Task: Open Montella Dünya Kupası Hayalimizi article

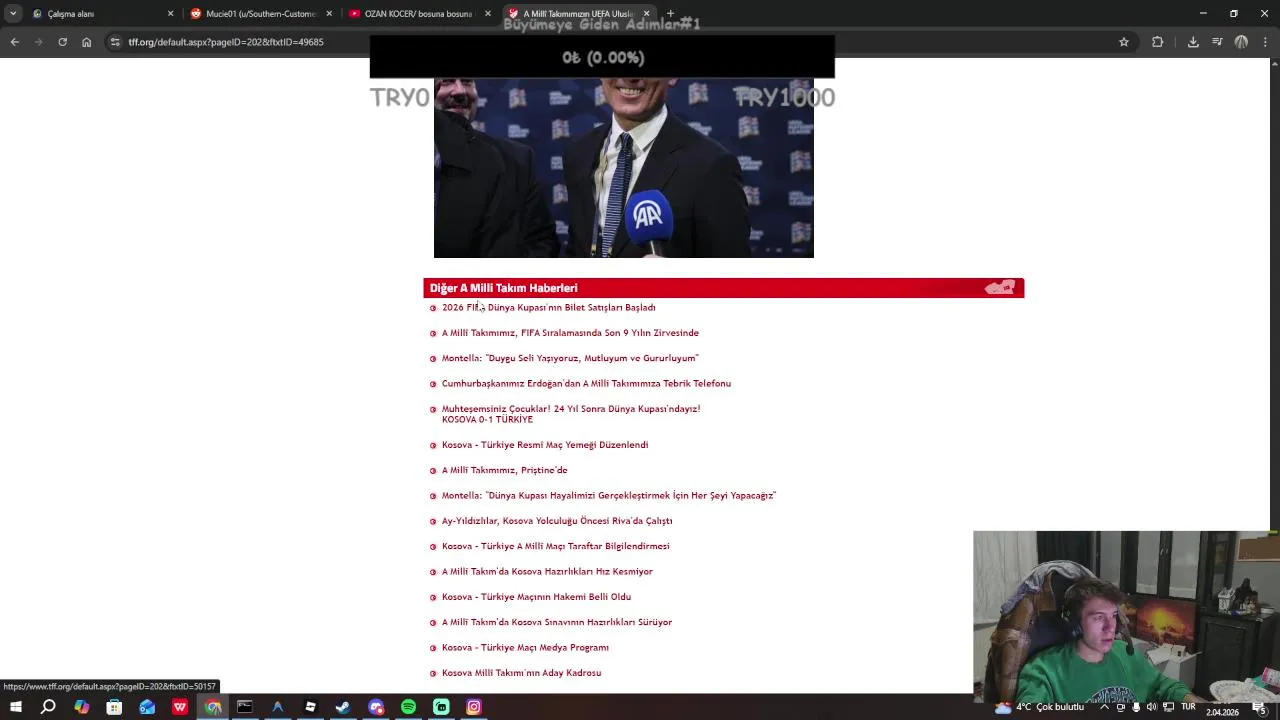Action: tap(609, 495)
